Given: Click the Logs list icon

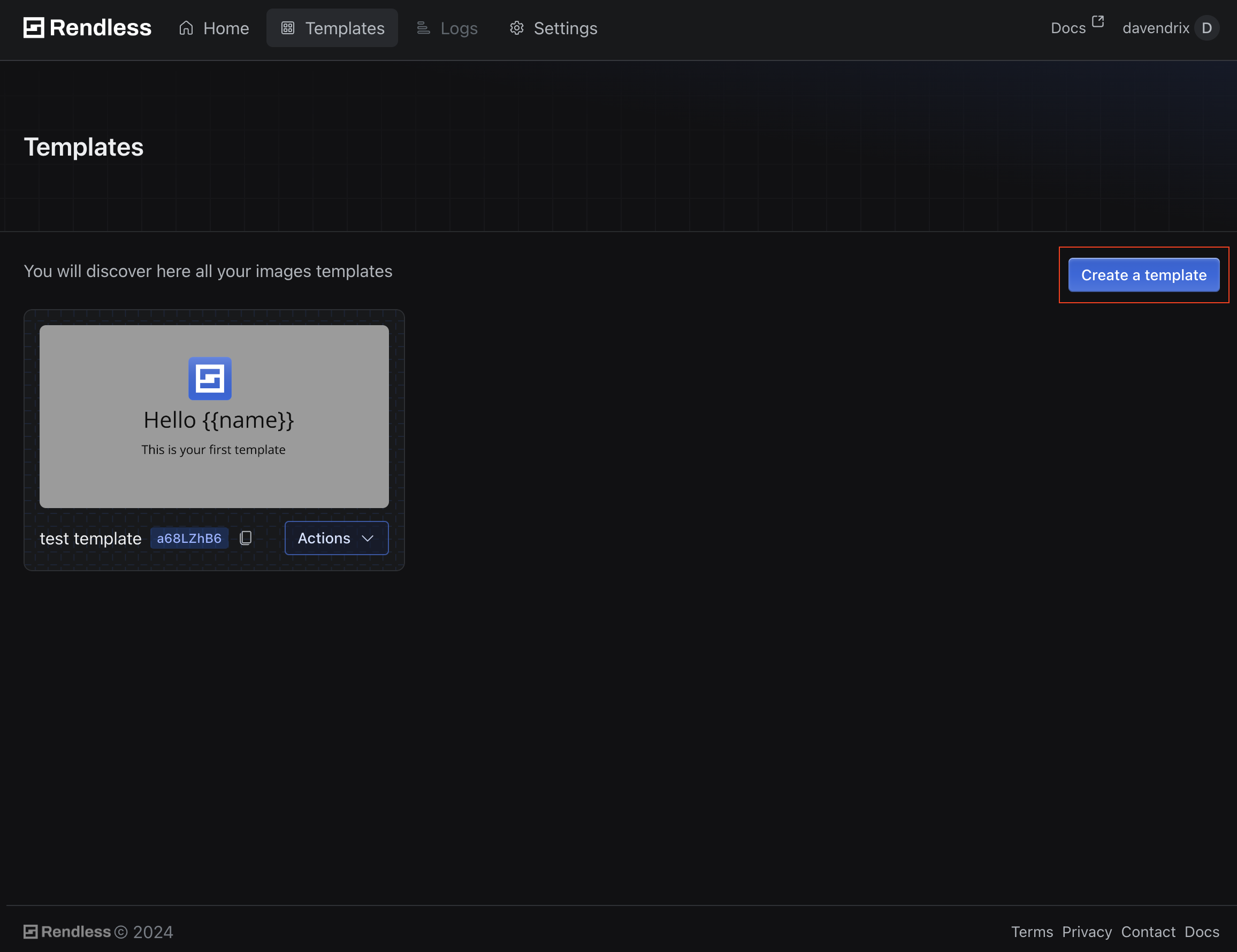Looking at the screenshot, I should pos(423,28).
